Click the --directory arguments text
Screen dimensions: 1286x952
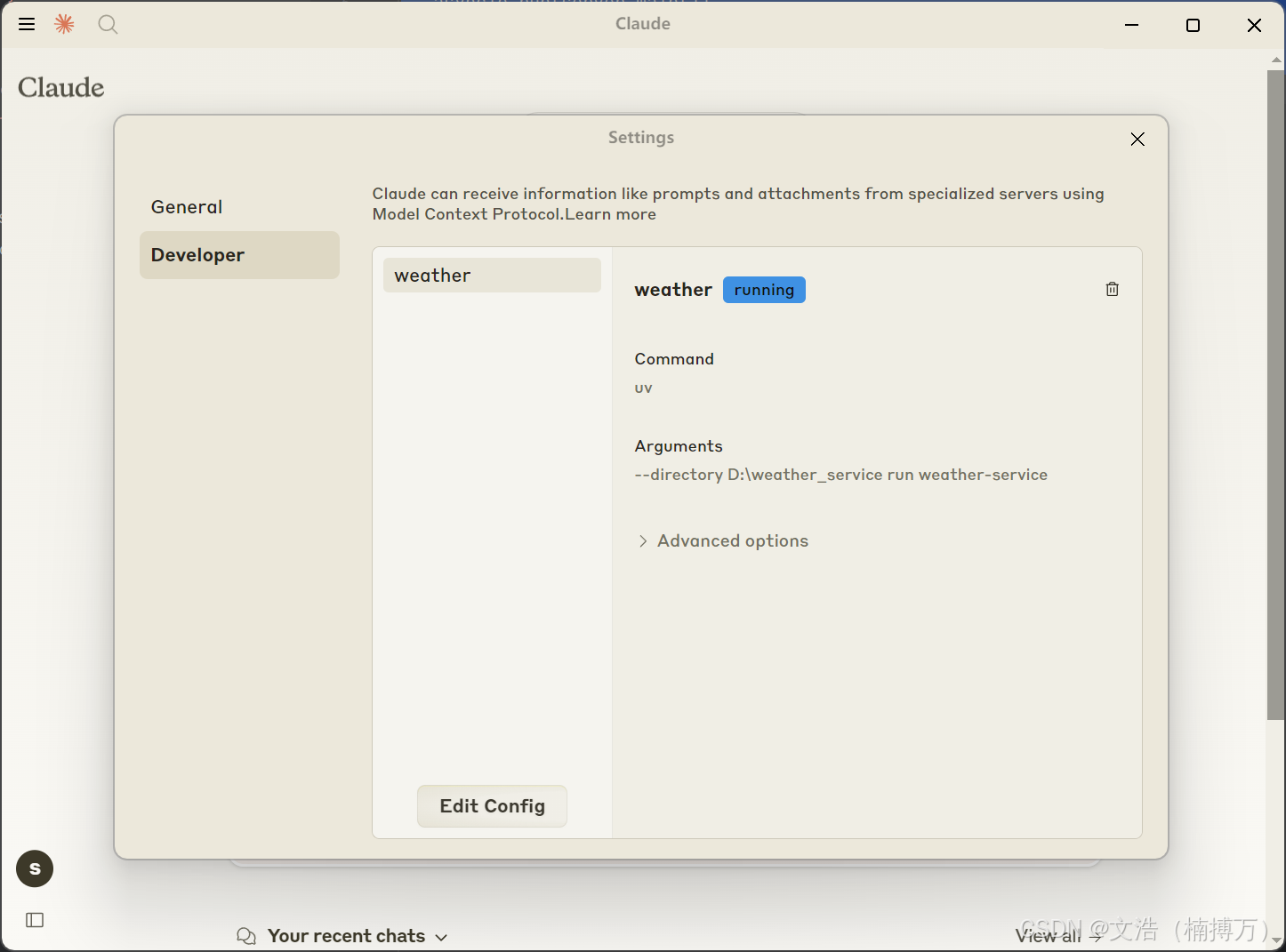point(841,475)
